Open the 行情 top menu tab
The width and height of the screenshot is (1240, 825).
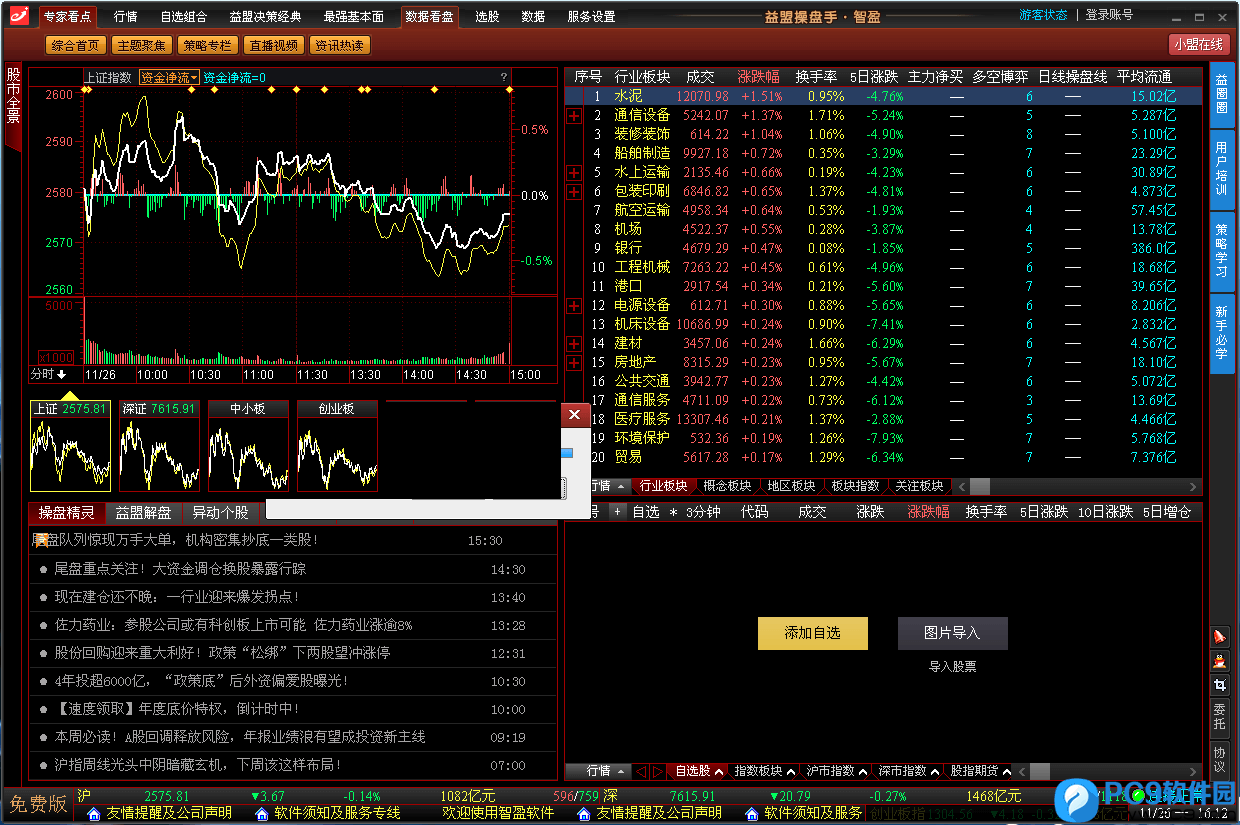coord(126,16)
